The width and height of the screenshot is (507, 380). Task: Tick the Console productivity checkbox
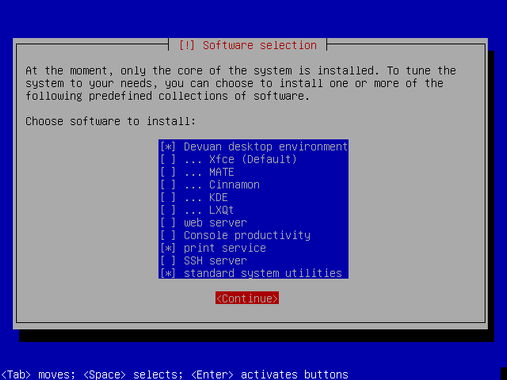[x=168, y=235]
